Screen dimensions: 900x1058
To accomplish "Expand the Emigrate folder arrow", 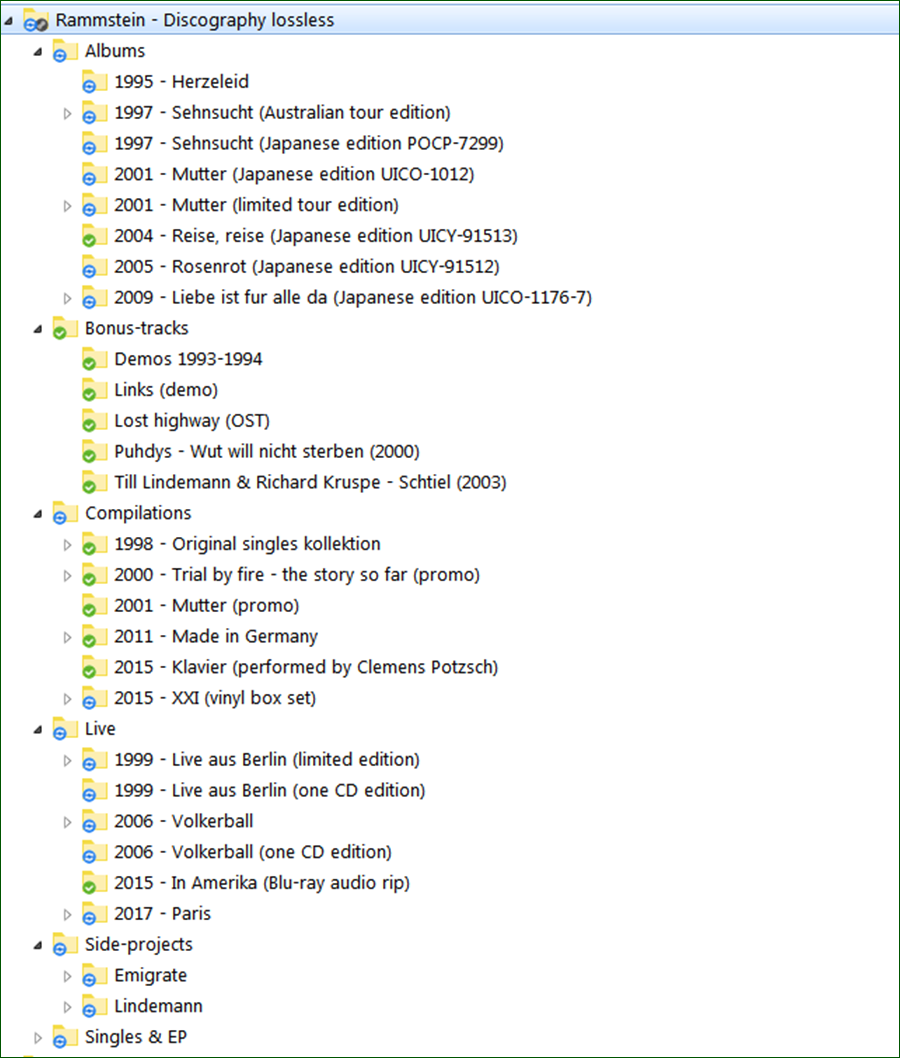I will pyautogui.click(x=67, y=976).
